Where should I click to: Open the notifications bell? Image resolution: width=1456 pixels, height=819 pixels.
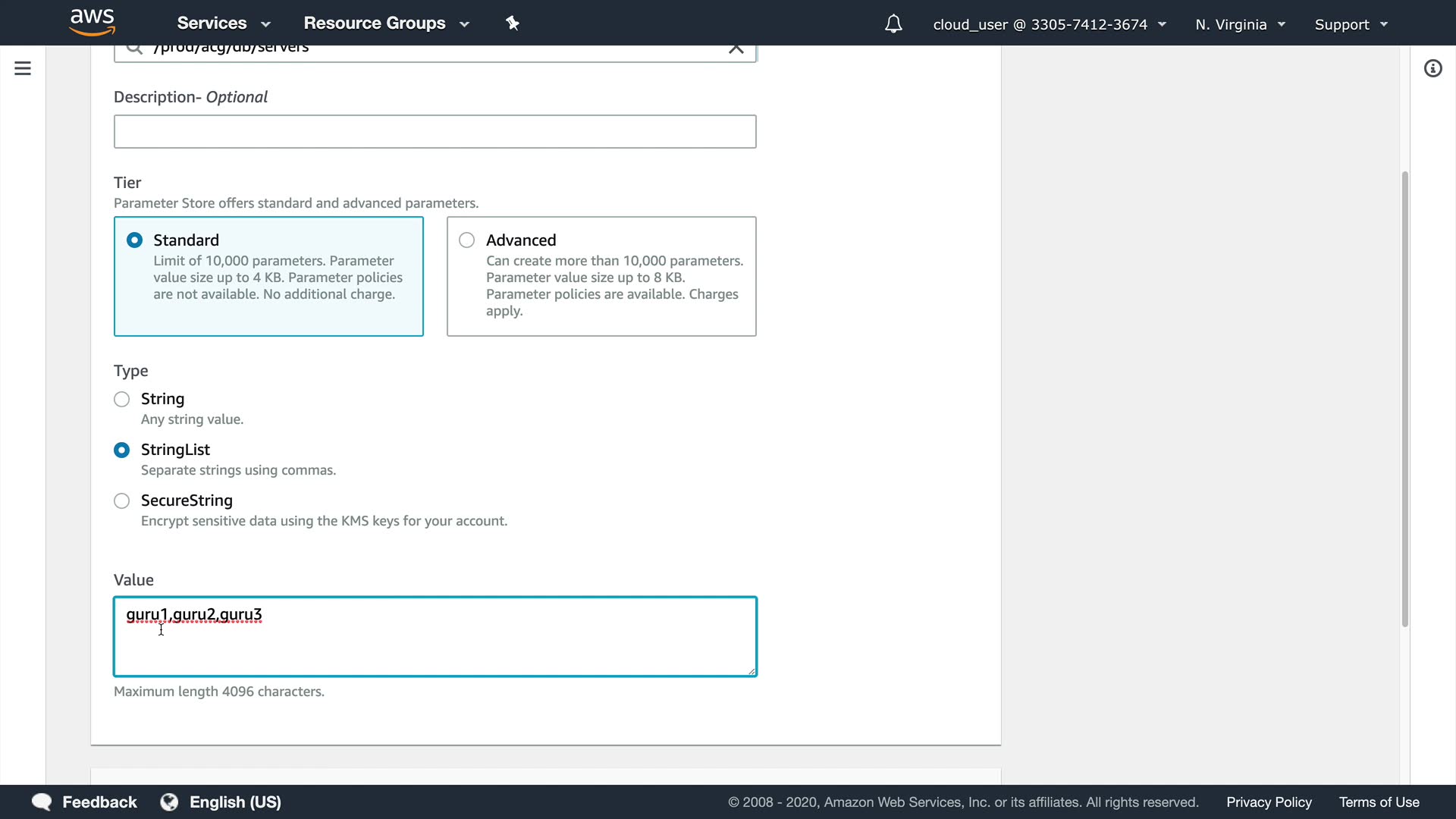pos(893,24)
